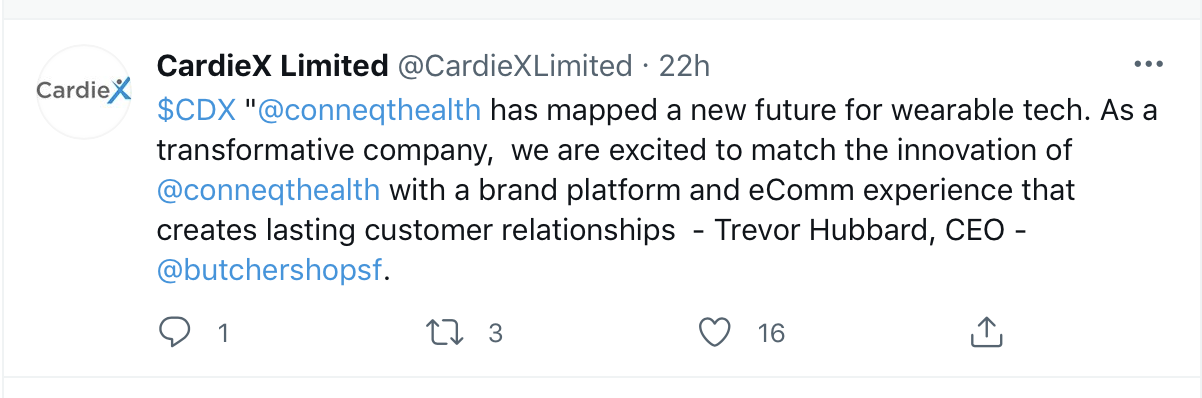Open @conneqthealth mention after $CDX
1202x398 pixels.
(x=370, y=110)
